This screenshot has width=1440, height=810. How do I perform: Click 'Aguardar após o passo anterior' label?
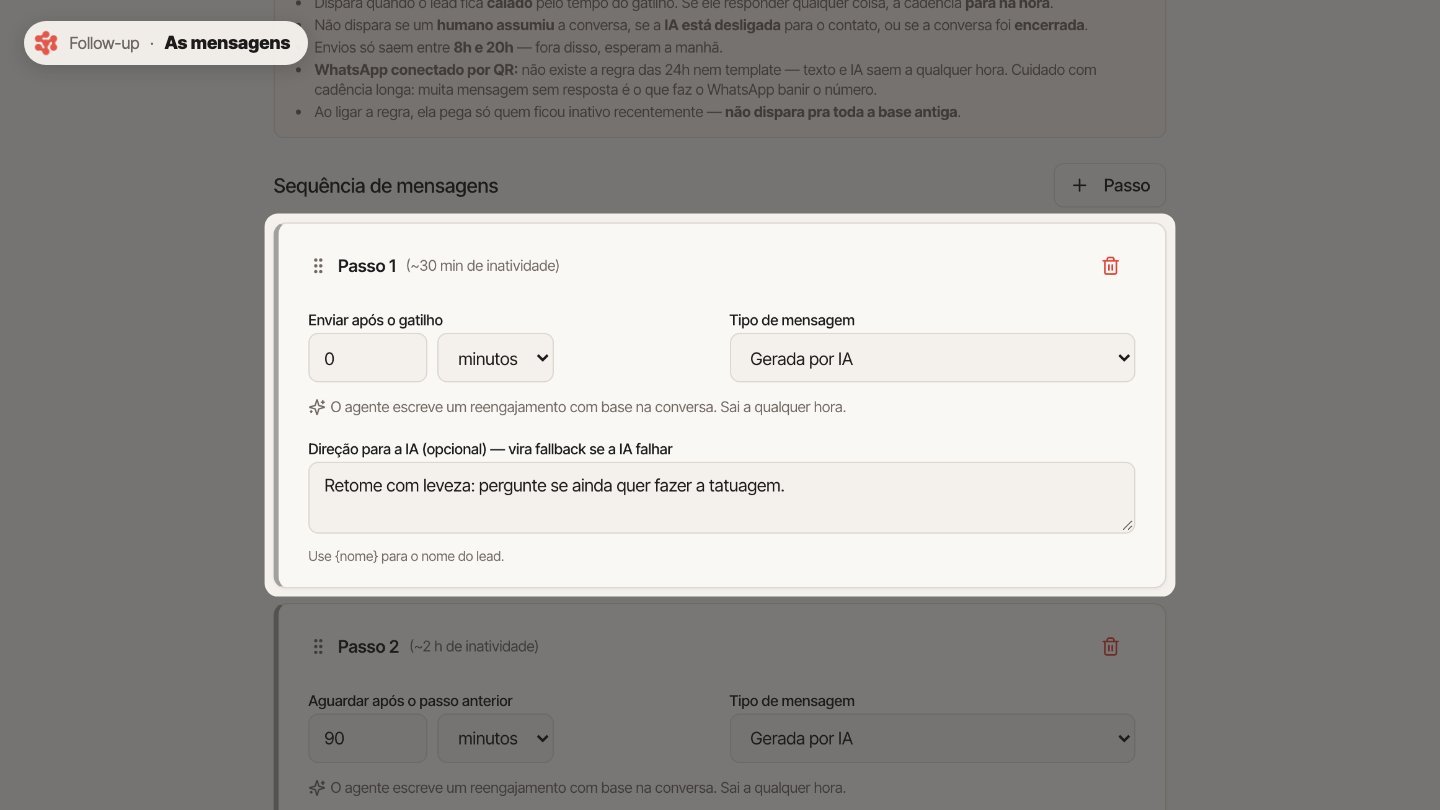click(410, 701)
